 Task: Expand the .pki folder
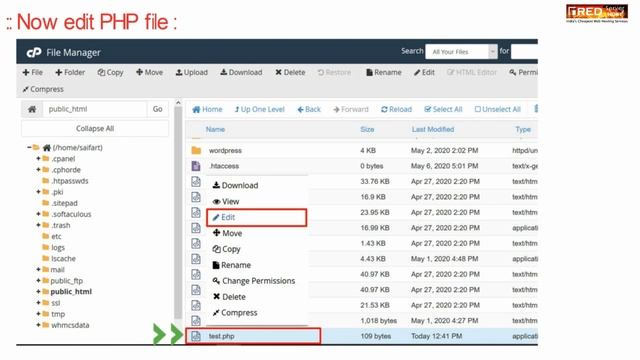click(38, 192)
